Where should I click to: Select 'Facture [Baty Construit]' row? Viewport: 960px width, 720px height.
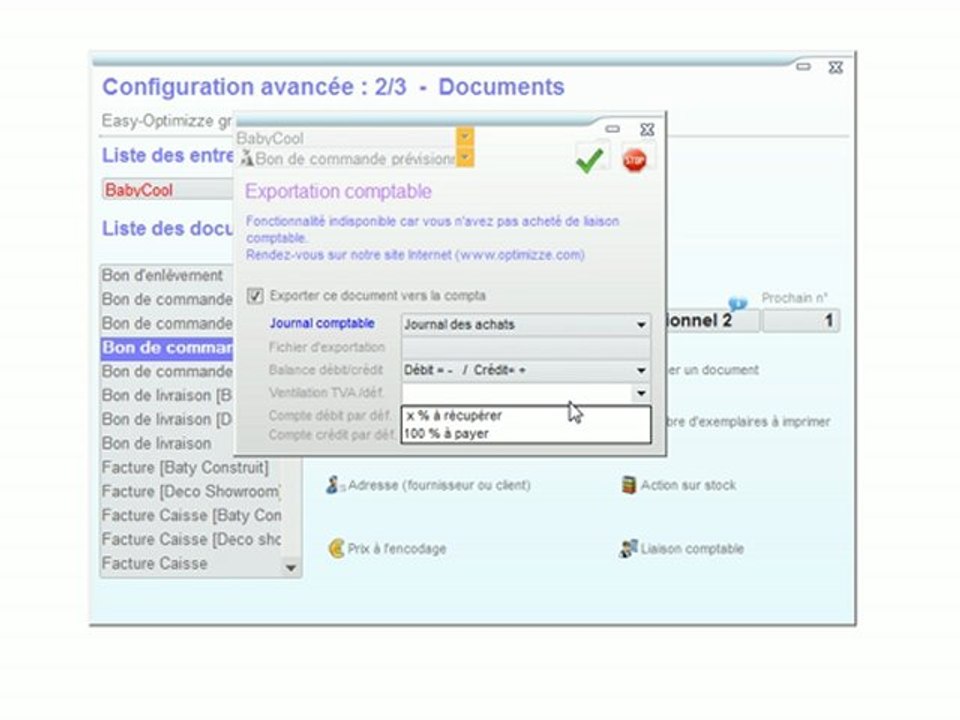coord(190,468)
